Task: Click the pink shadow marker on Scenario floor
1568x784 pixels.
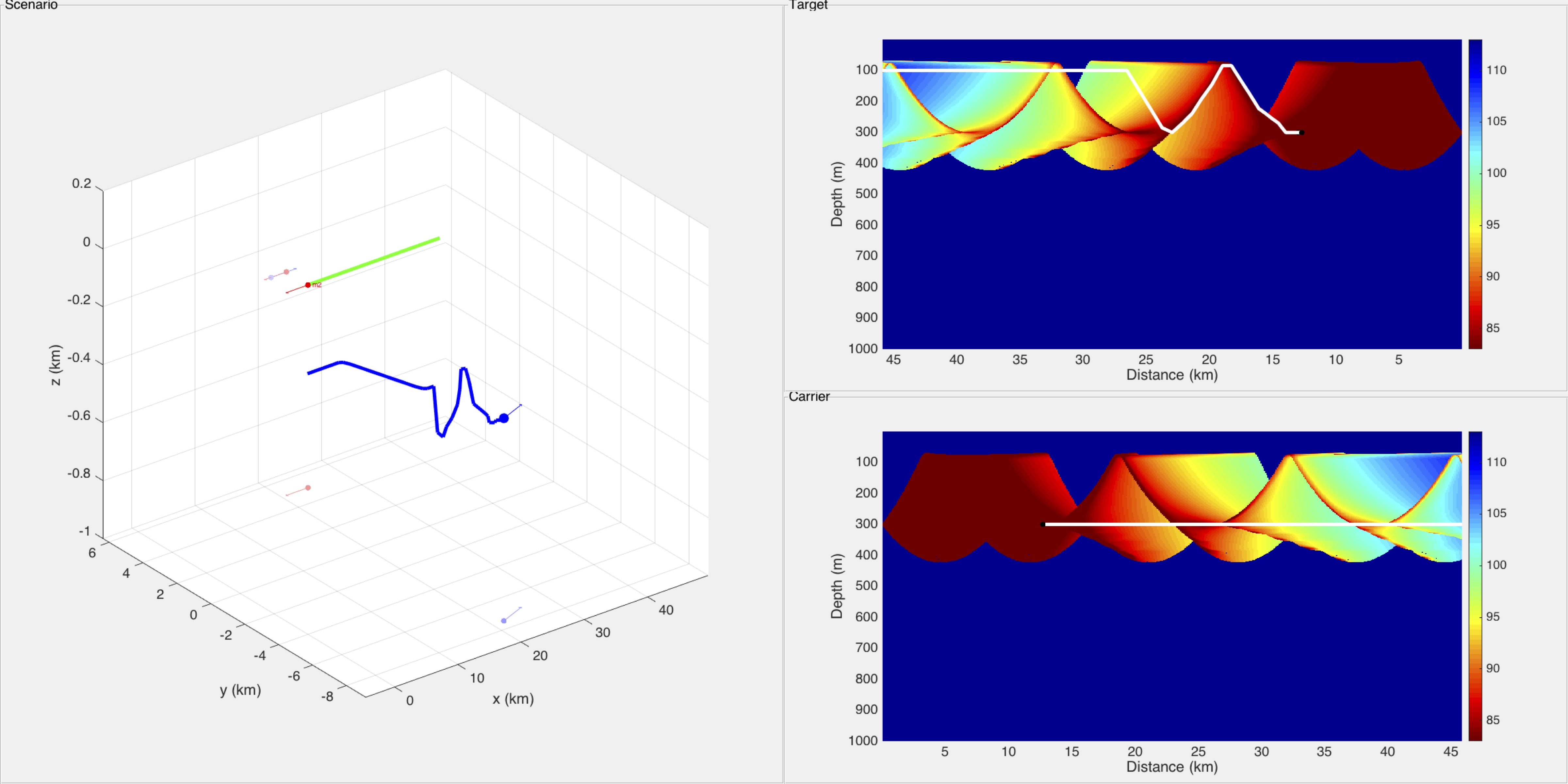Action: [308, 488]
